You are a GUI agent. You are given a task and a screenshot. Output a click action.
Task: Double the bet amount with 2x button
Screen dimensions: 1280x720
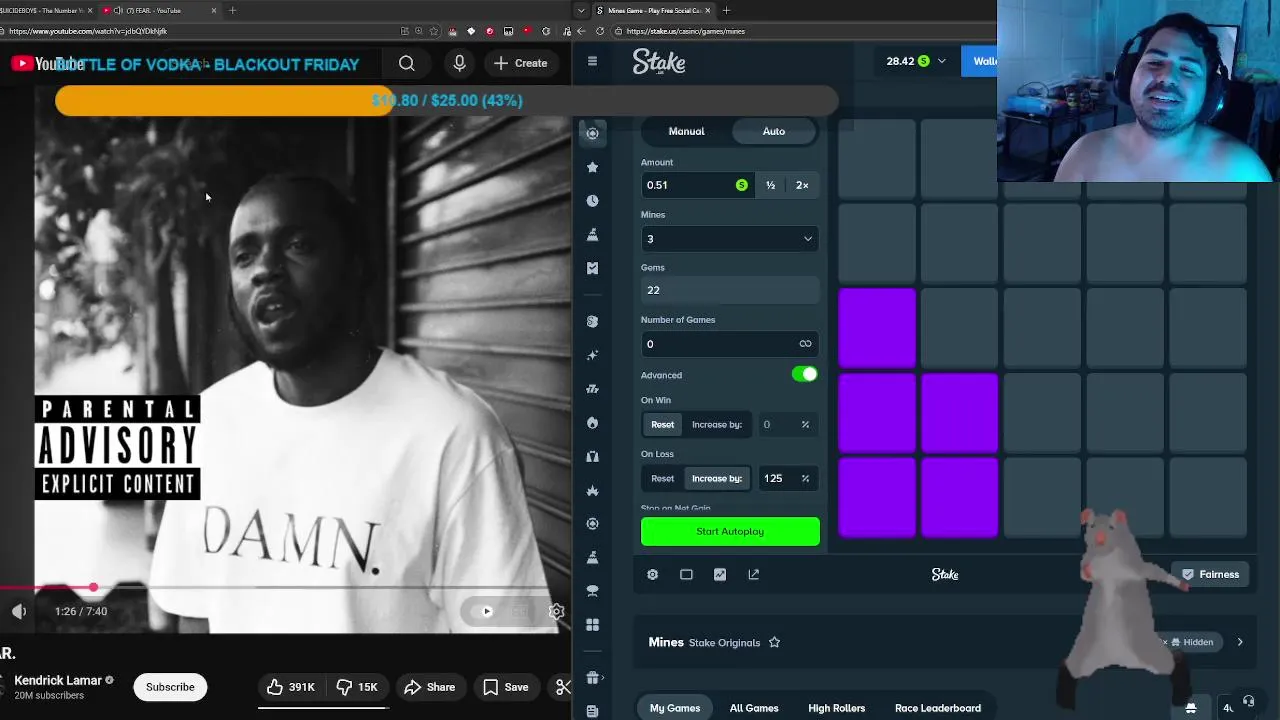(802, 185)
